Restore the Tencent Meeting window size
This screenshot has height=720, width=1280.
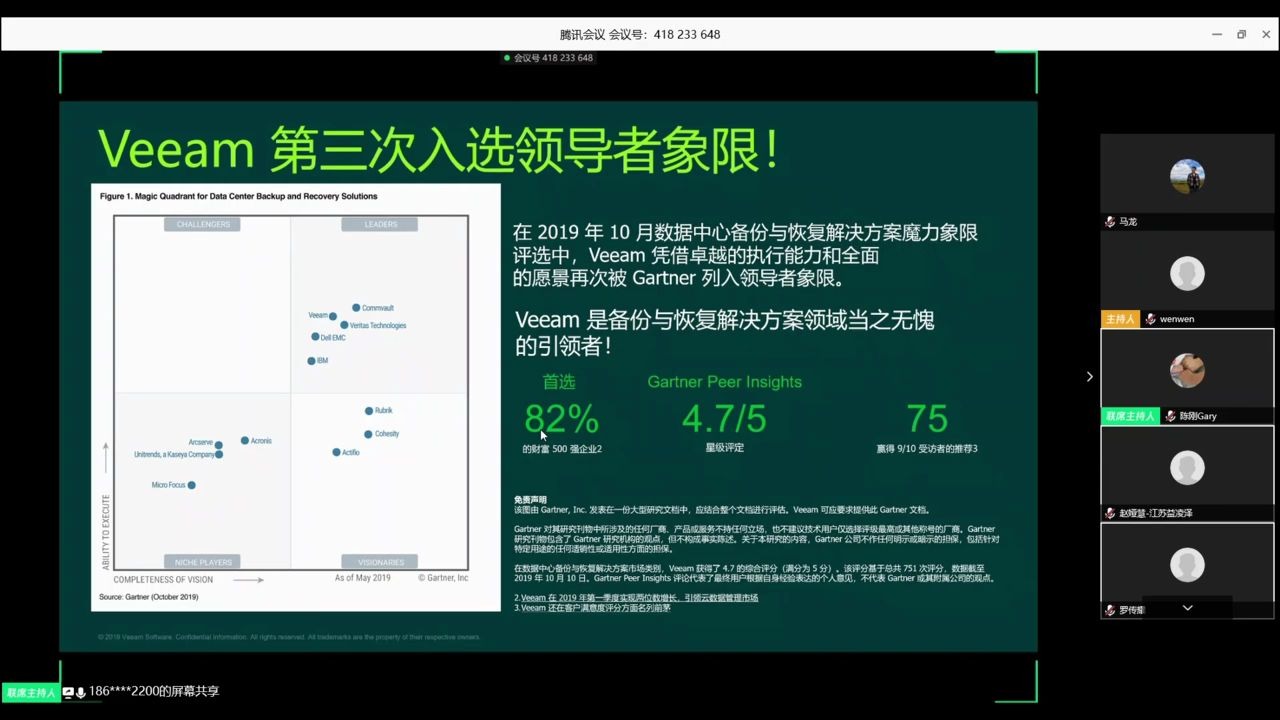click(x=1241, y=34)
